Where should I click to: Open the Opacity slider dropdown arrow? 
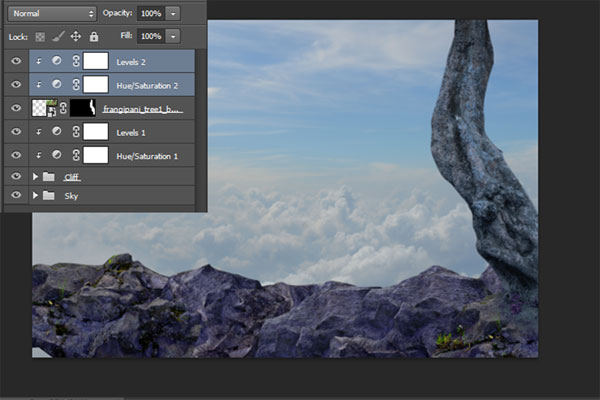click(173, 14)
